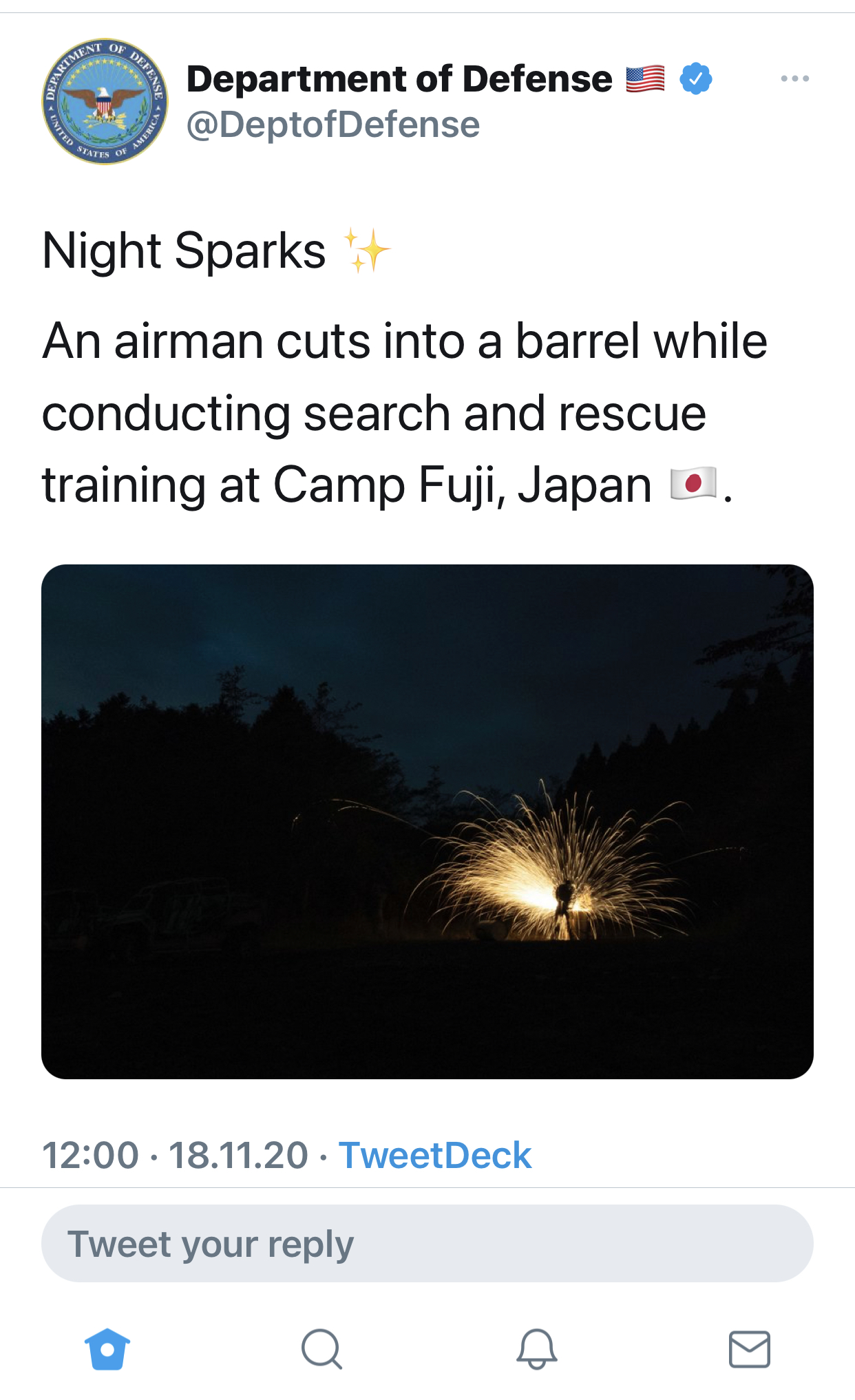
Task: Tap the tweet text about Camp Fuji
Action: pyautogui.click(x=405, y=413)
